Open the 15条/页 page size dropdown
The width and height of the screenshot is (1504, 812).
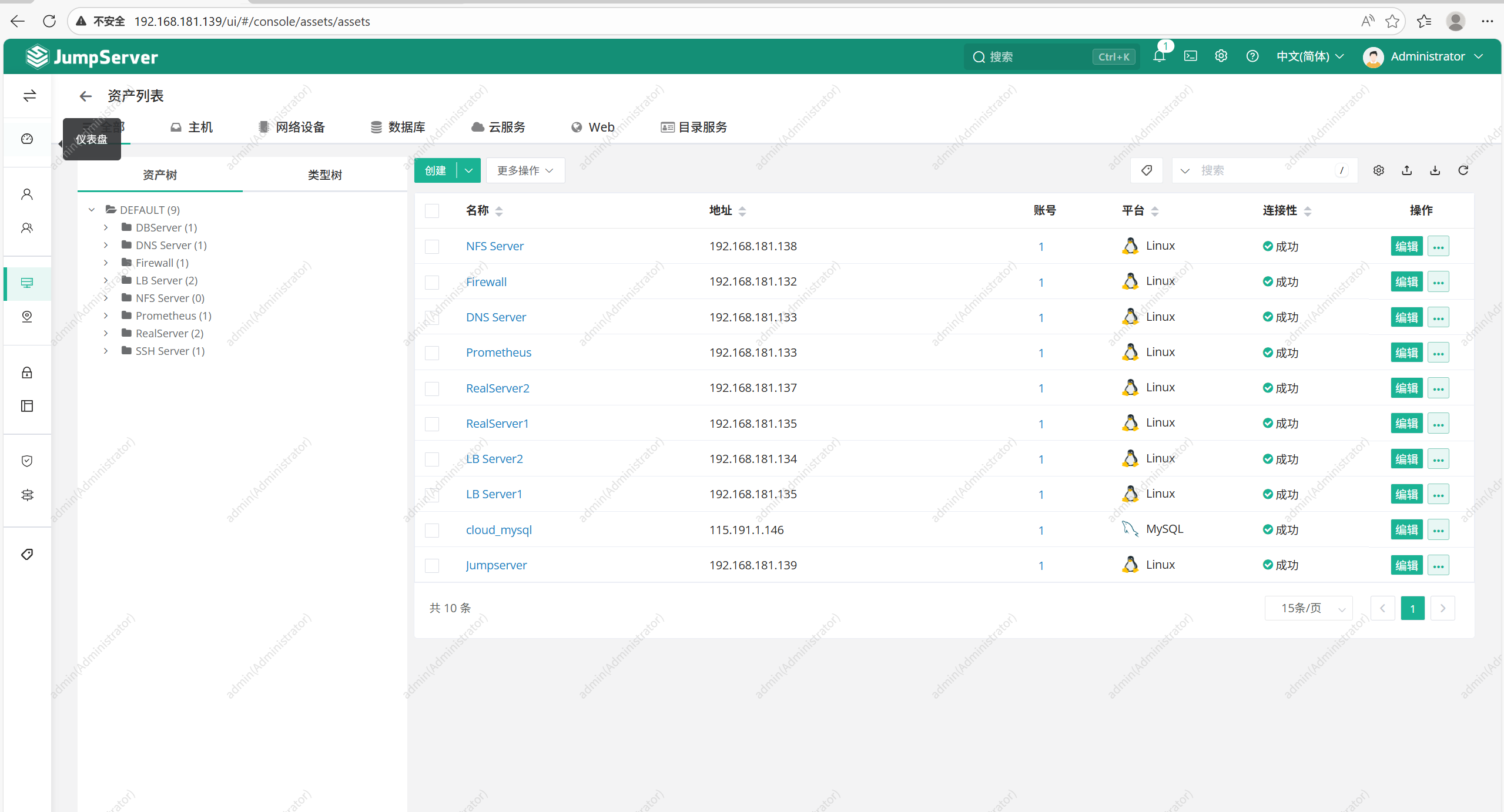[1308, 608]
